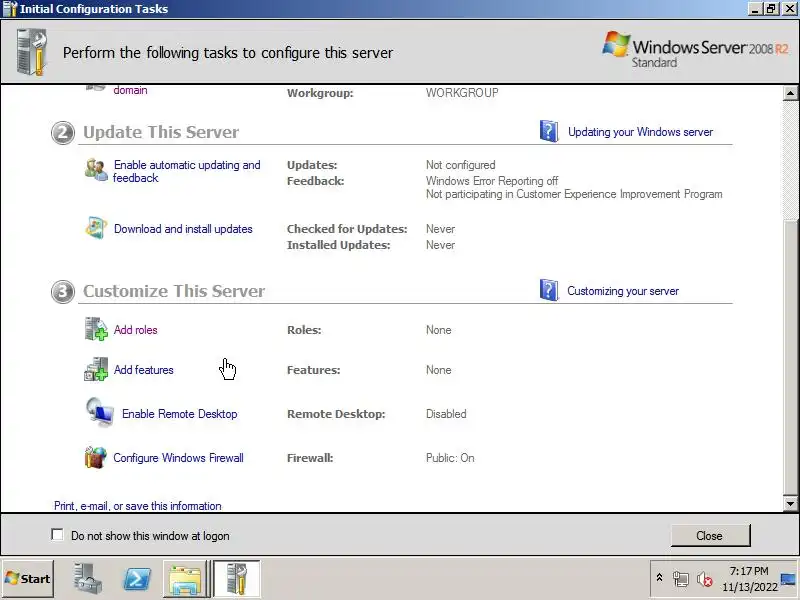This screenshot has width=800, height=600.
Task: Click the WORKGROUP value text
Action: [x=462, y=93]
